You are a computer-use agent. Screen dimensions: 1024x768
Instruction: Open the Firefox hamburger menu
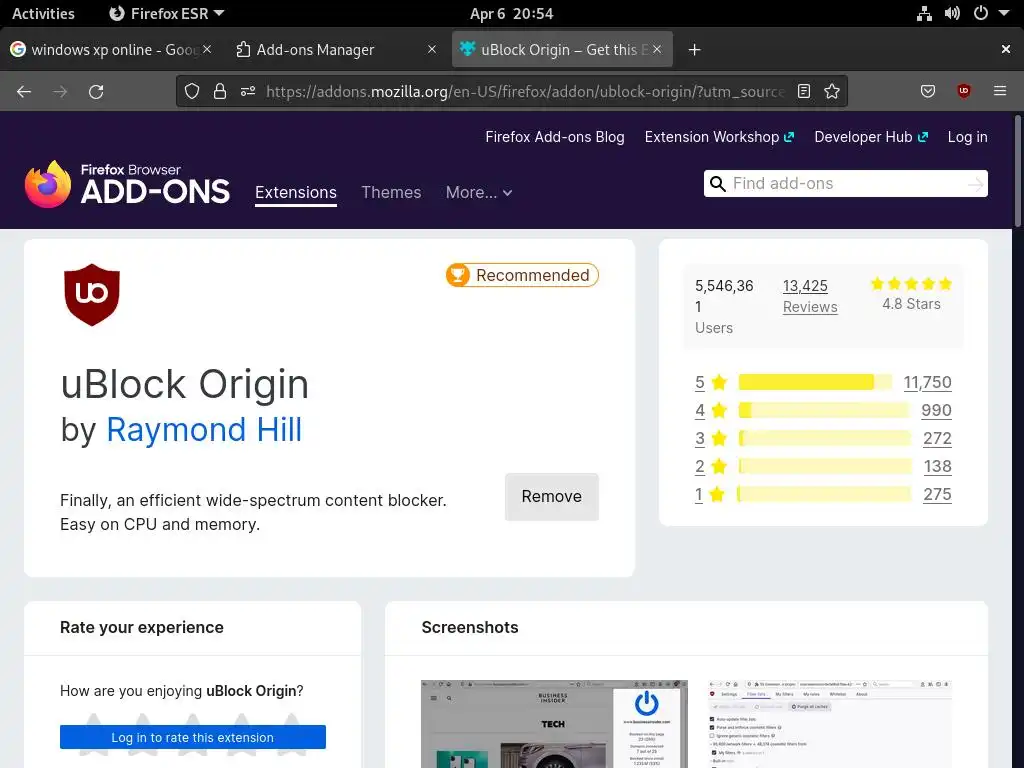pos(999,91)
